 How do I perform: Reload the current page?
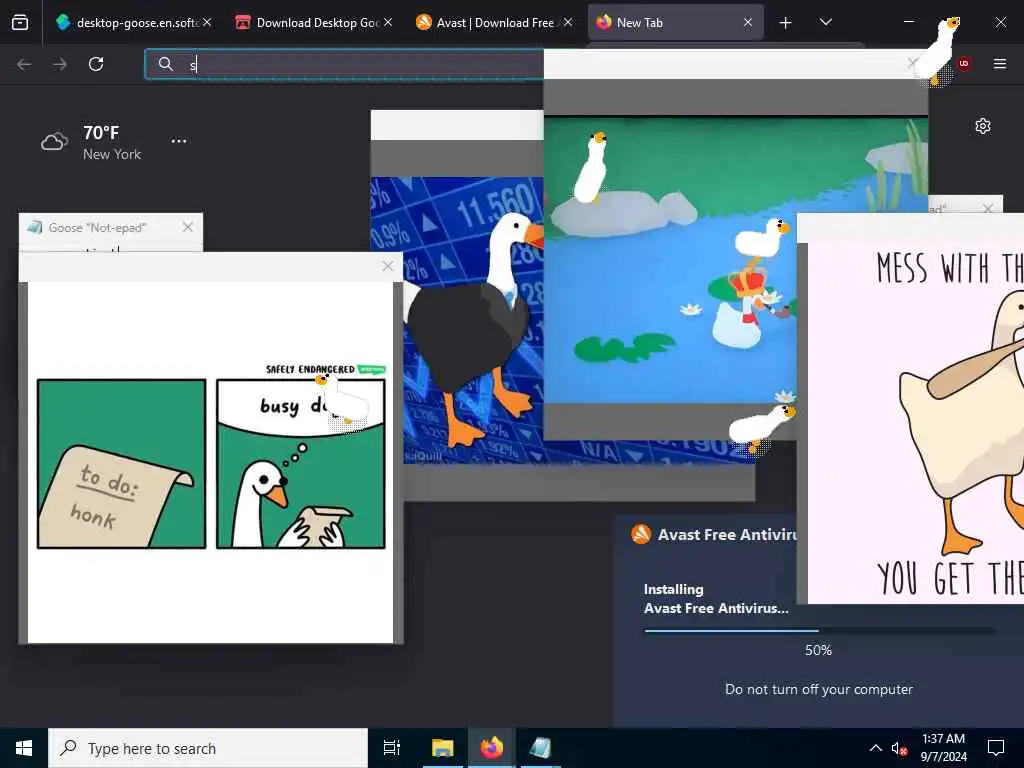96,64
